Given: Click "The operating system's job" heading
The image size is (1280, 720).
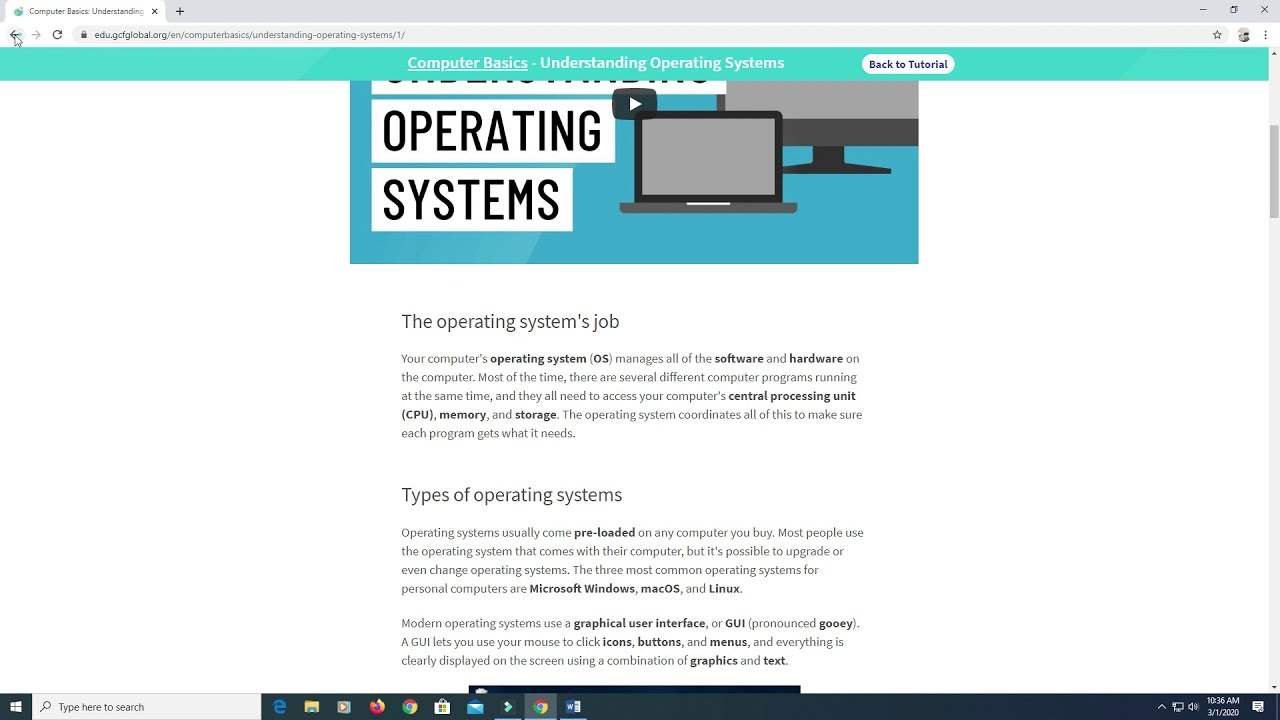Looking at the screenshot, I should coord(510,321).
